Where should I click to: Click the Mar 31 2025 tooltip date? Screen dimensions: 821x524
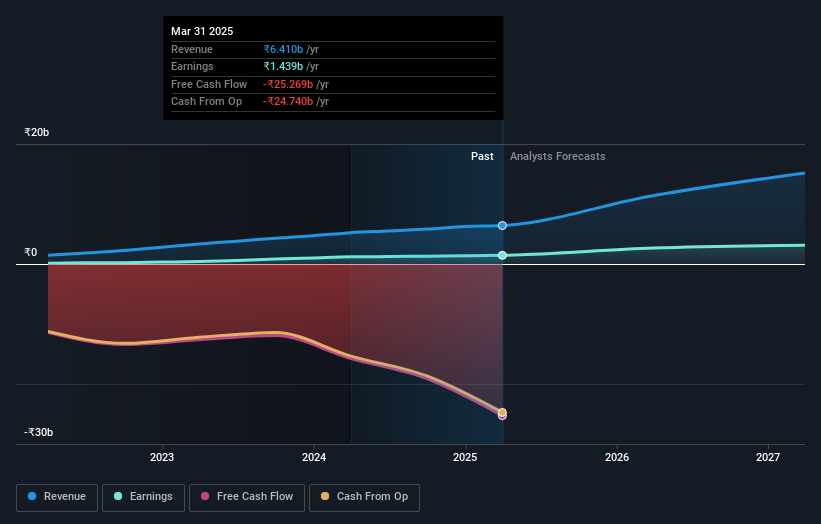point(202,31)
